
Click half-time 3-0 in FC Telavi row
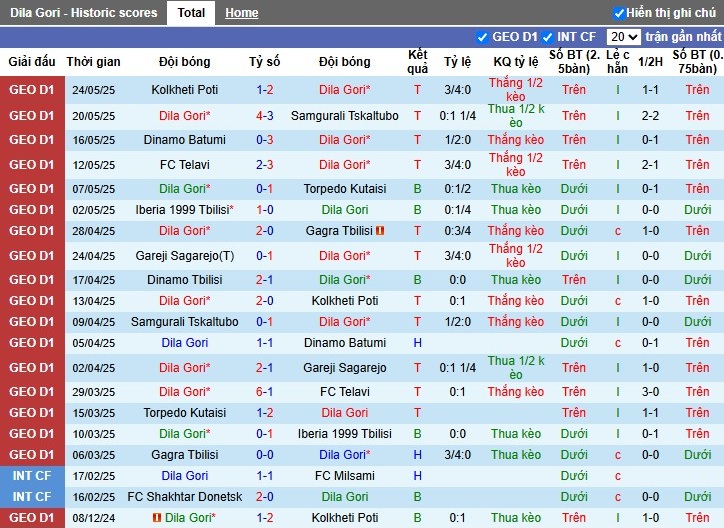pos(650,391)
